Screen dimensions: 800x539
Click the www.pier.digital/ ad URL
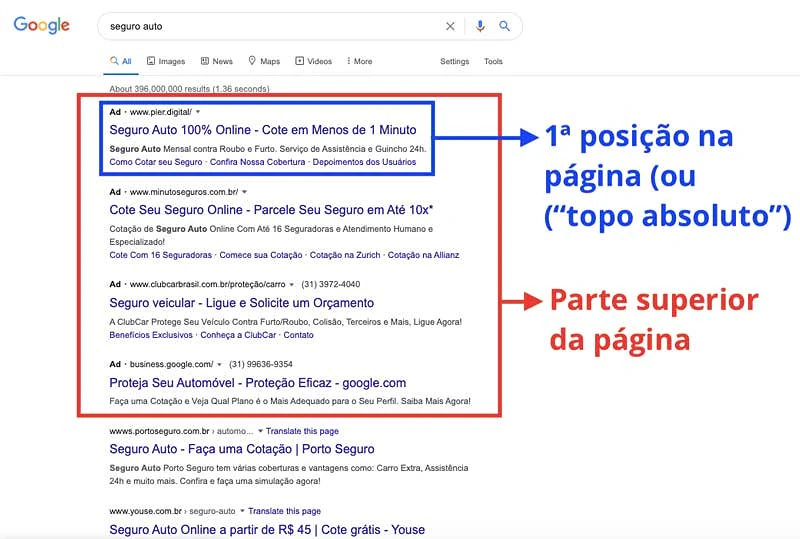click(x=161, y=112)
